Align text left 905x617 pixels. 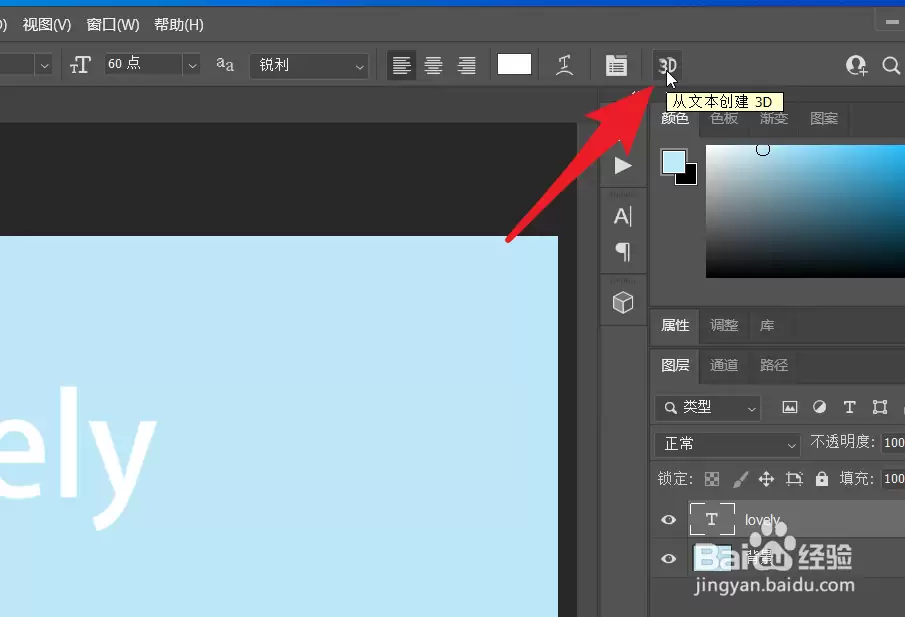coord(401,65)
